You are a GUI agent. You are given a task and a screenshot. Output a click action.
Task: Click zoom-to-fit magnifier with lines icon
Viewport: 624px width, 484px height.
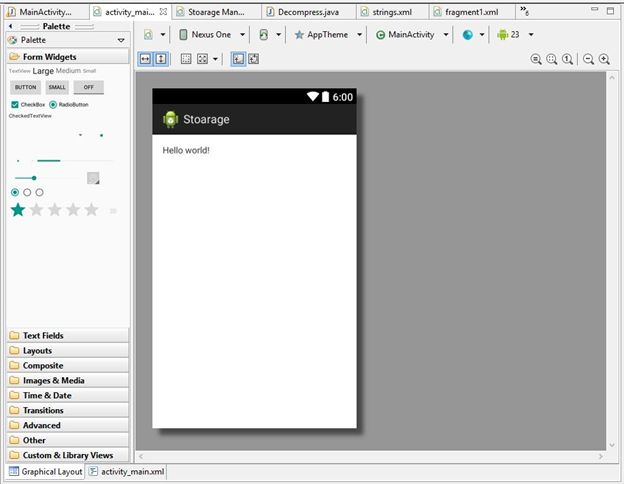[x=536, y=60]
